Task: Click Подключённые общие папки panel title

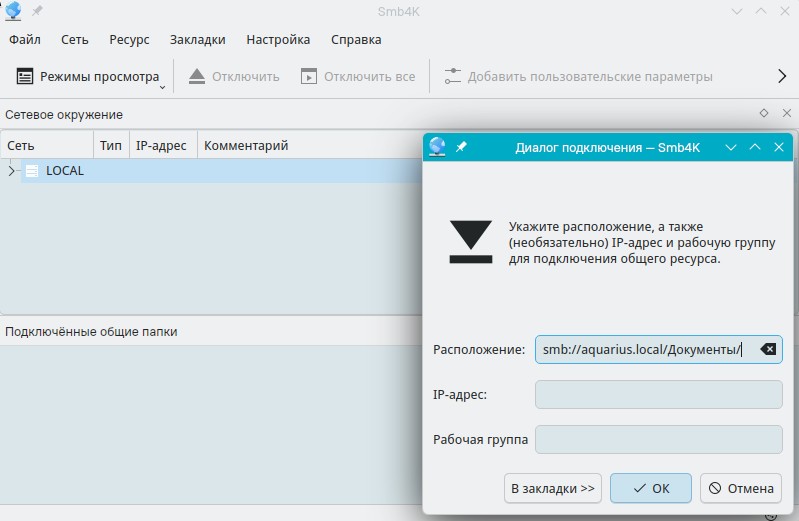Action: 91,331
